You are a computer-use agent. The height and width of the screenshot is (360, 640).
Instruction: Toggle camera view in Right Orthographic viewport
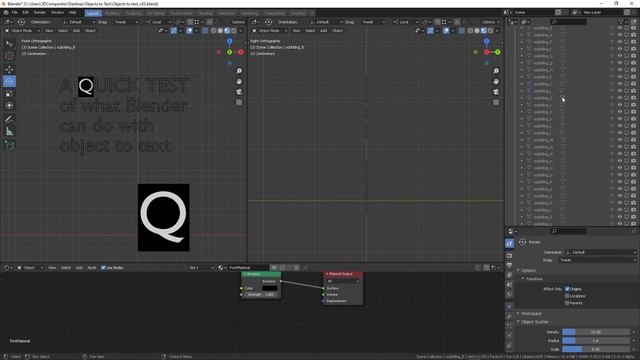[496, 92]
